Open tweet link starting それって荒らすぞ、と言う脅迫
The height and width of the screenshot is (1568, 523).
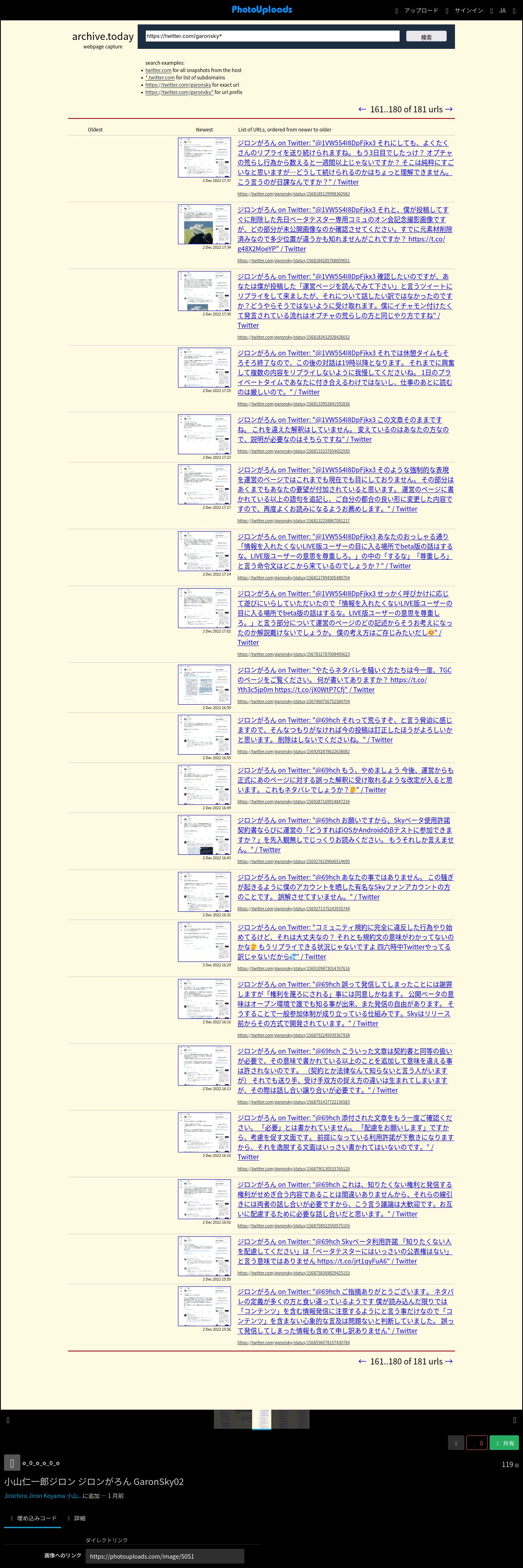[x=345, y=730]
